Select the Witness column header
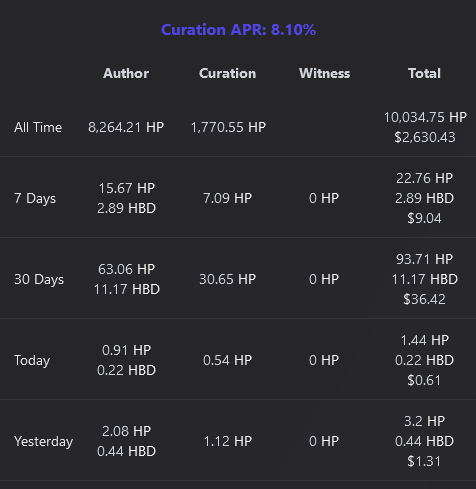This screenshot has width=476, height=489. 325,73
